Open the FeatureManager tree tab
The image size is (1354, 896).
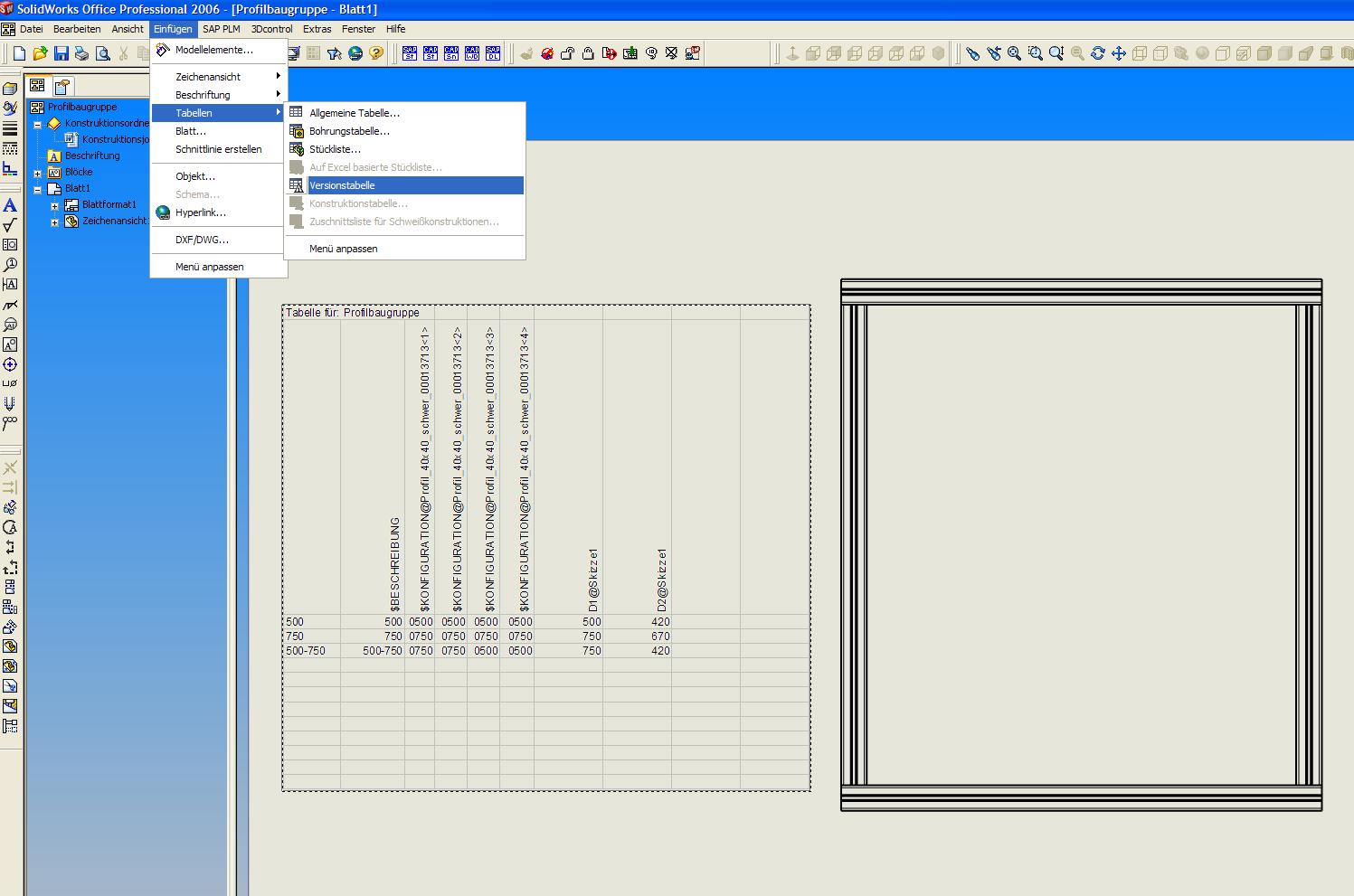pyautogui.click(x=37, y=86)
